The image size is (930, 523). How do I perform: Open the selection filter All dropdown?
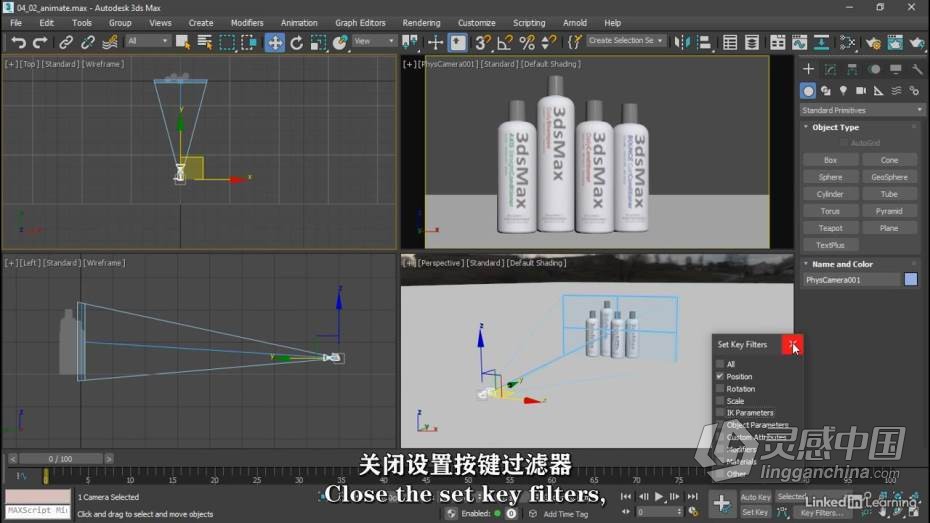click(148, 41)
